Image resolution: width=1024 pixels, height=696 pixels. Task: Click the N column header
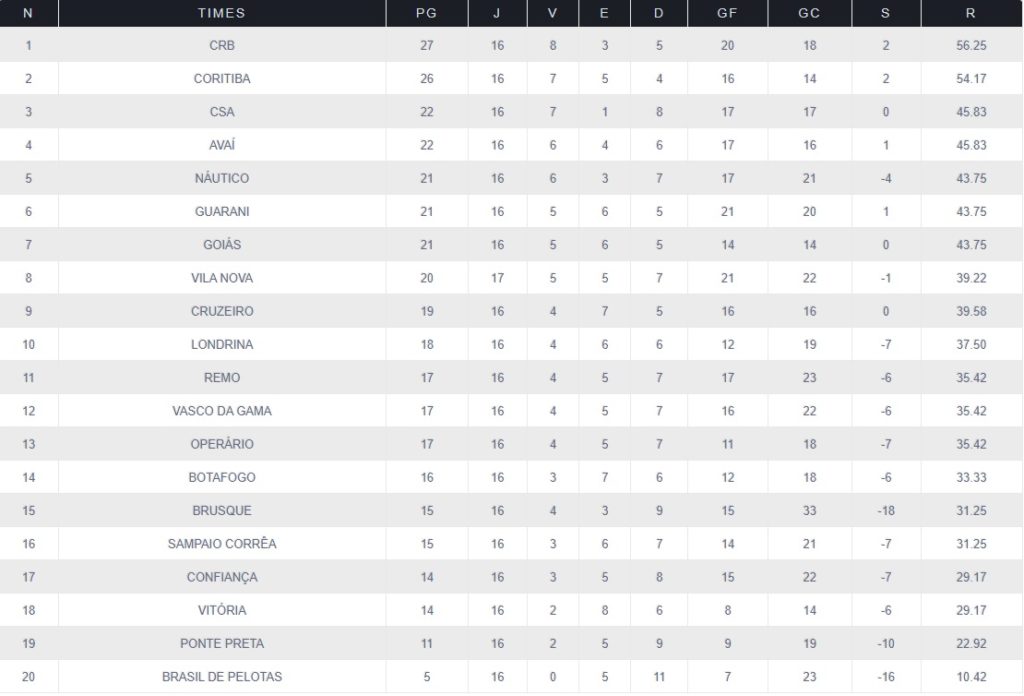[28, 13]
